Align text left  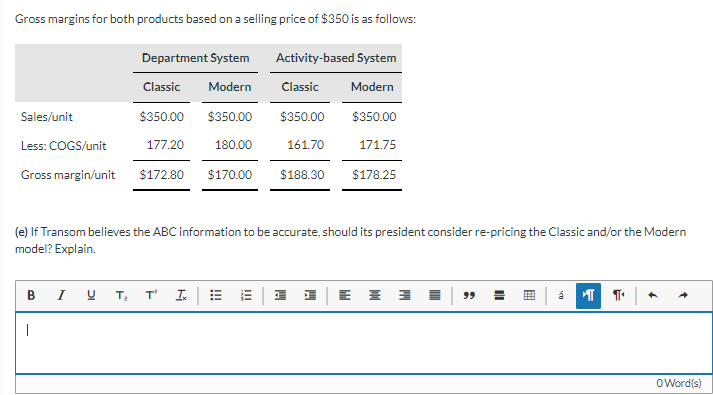pyautogui.click(x=345, y=295)
